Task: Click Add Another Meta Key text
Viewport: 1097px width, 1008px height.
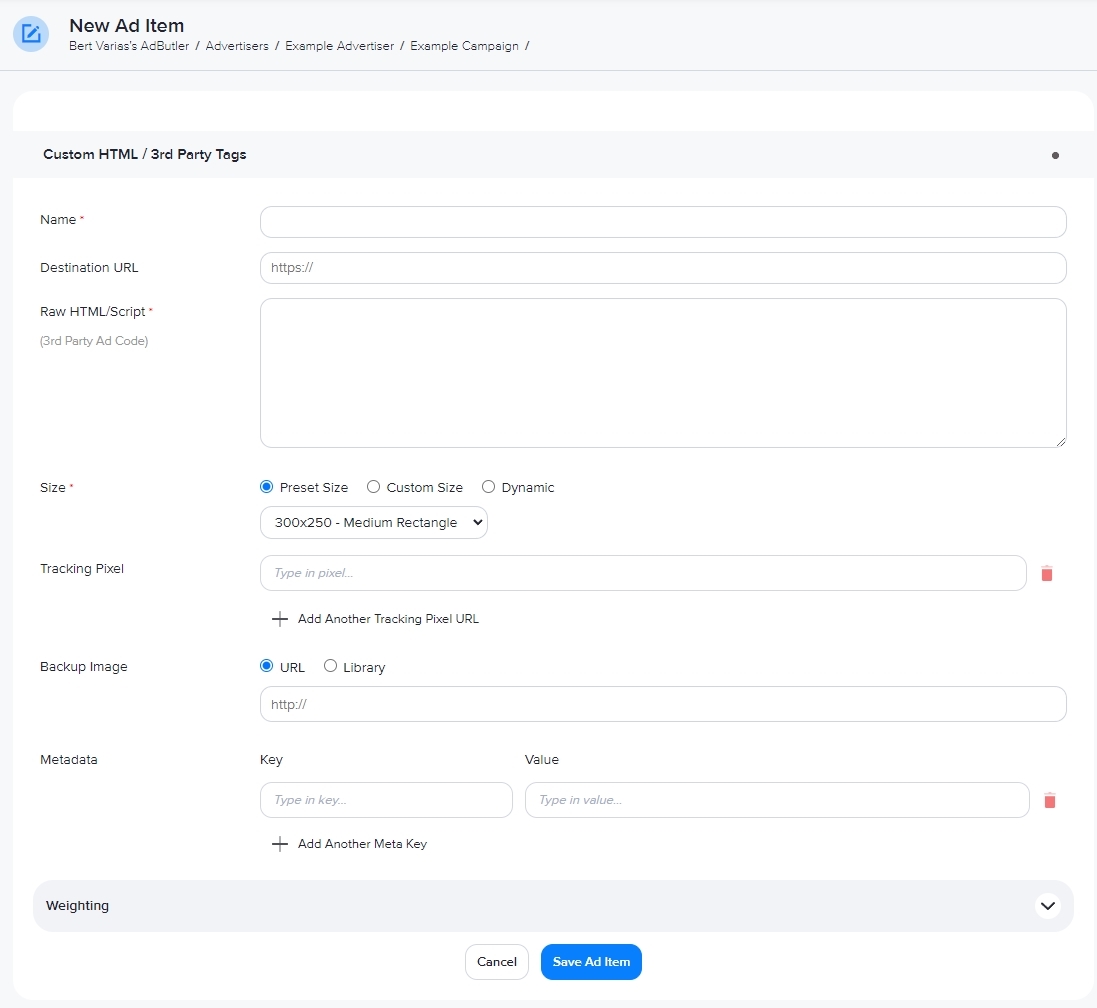Action: click(362, 844)
